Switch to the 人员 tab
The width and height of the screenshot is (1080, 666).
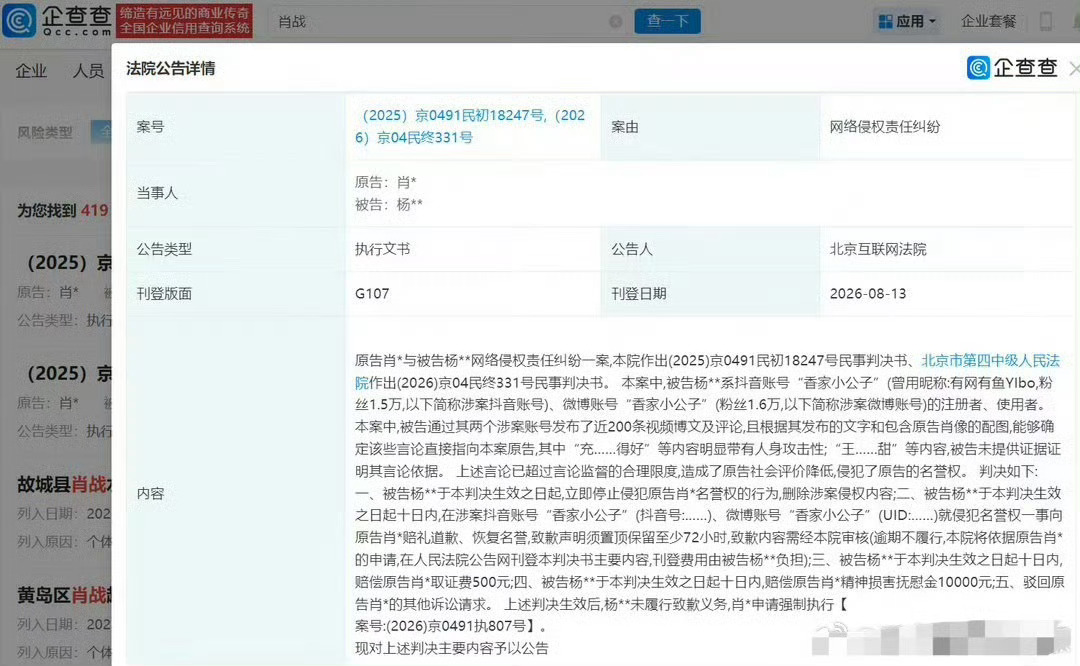[89, 70]
